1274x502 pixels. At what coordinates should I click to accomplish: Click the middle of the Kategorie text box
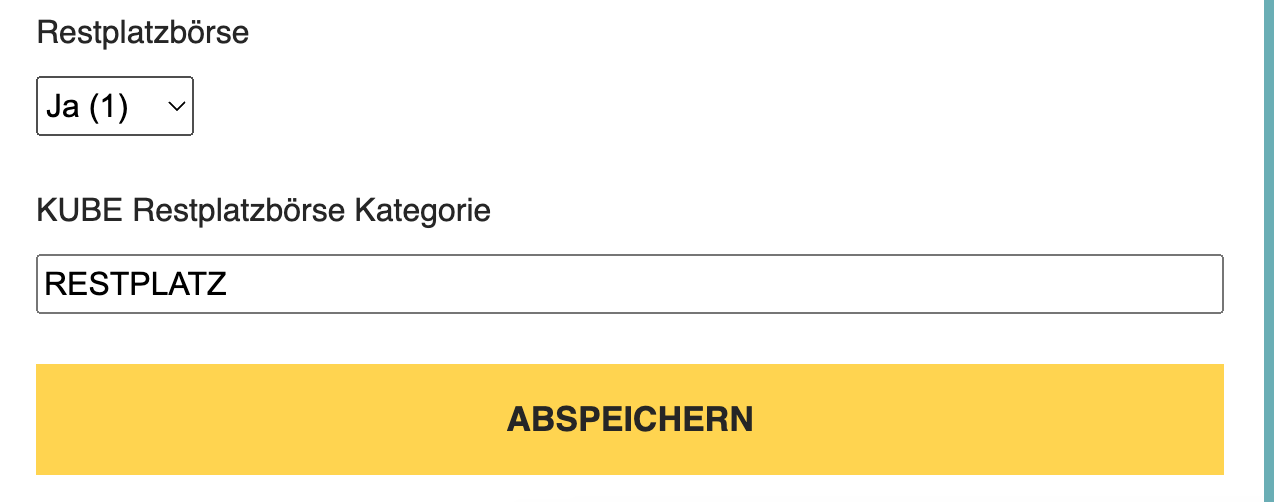click(x=629, y=285)
